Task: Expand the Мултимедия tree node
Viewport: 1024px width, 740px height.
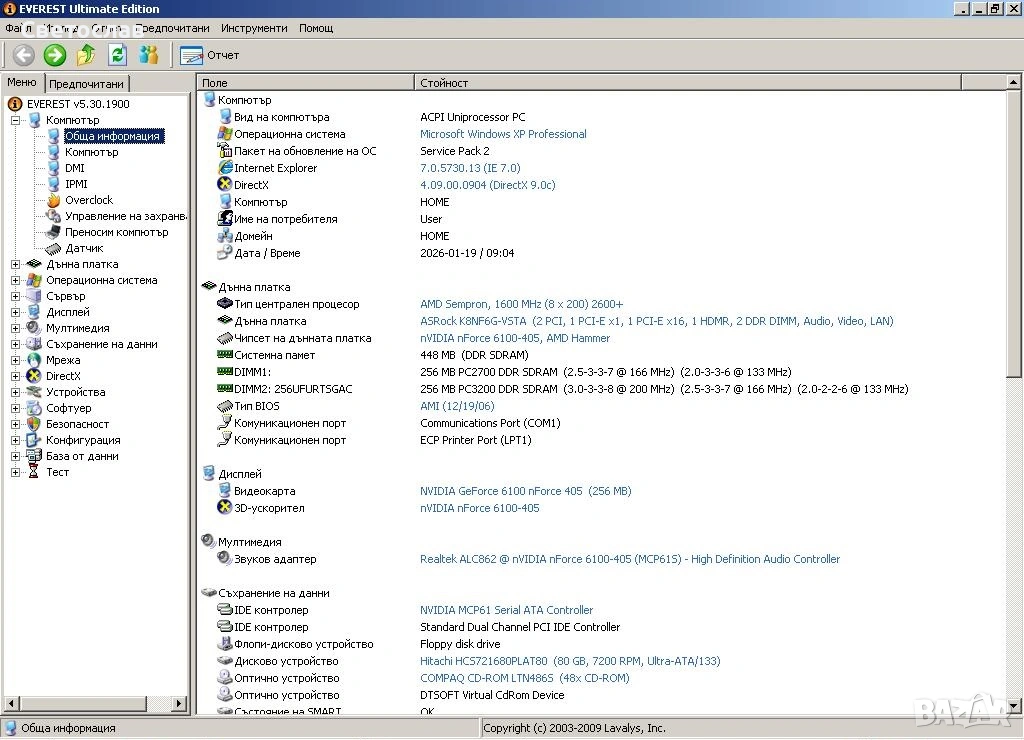Action: pos(16,328)
